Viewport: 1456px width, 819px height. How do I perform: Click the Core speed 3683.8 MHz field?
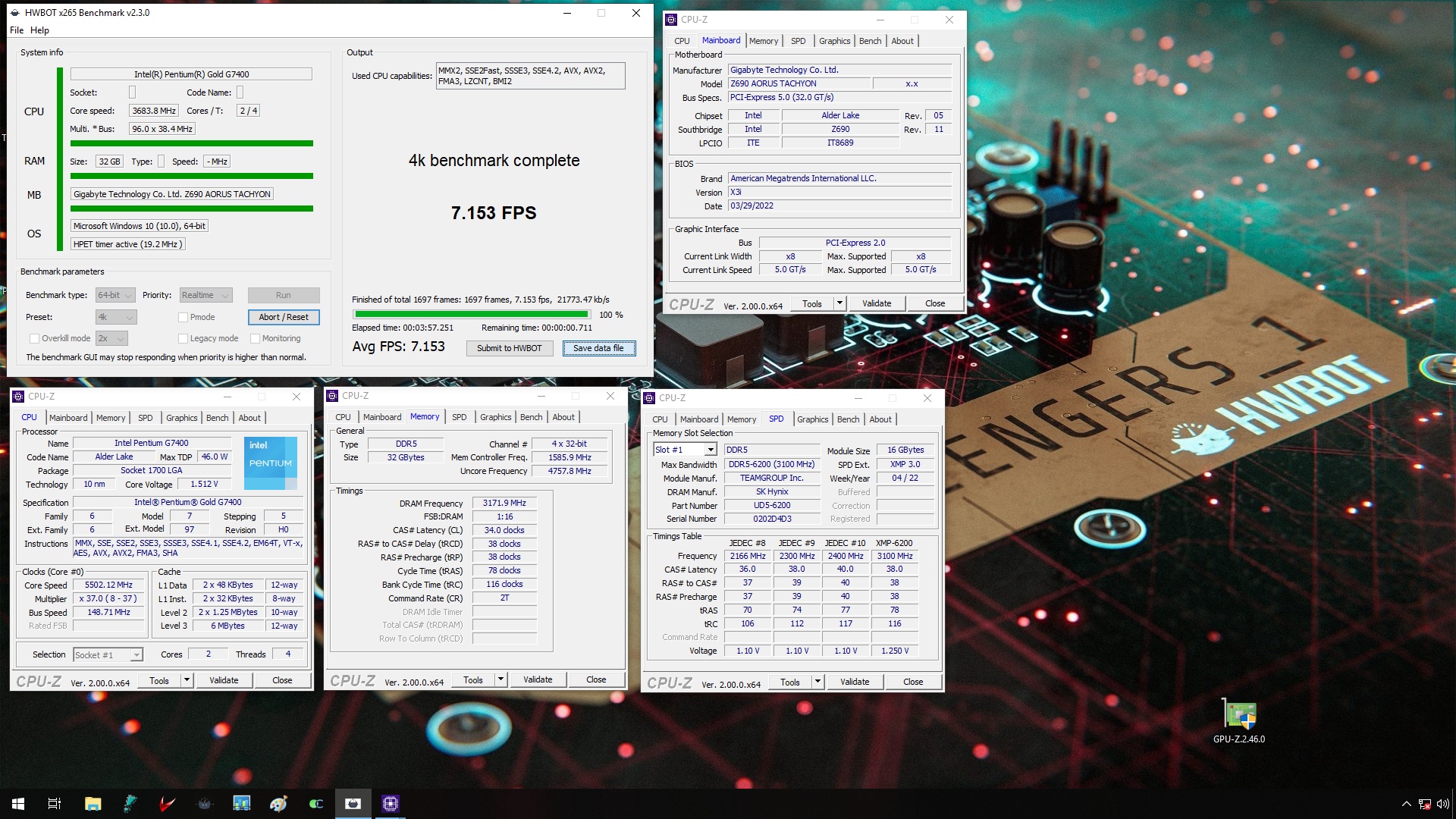(154, 111)
